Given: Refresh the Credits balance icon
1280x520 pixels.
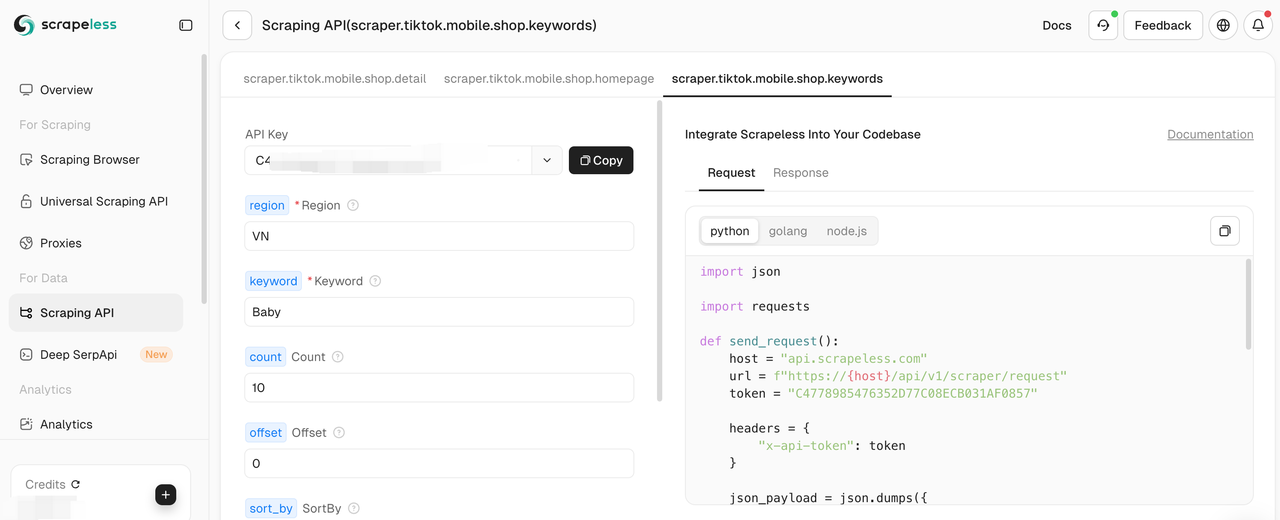Looking at the screenshot, I should coord(76,484).
